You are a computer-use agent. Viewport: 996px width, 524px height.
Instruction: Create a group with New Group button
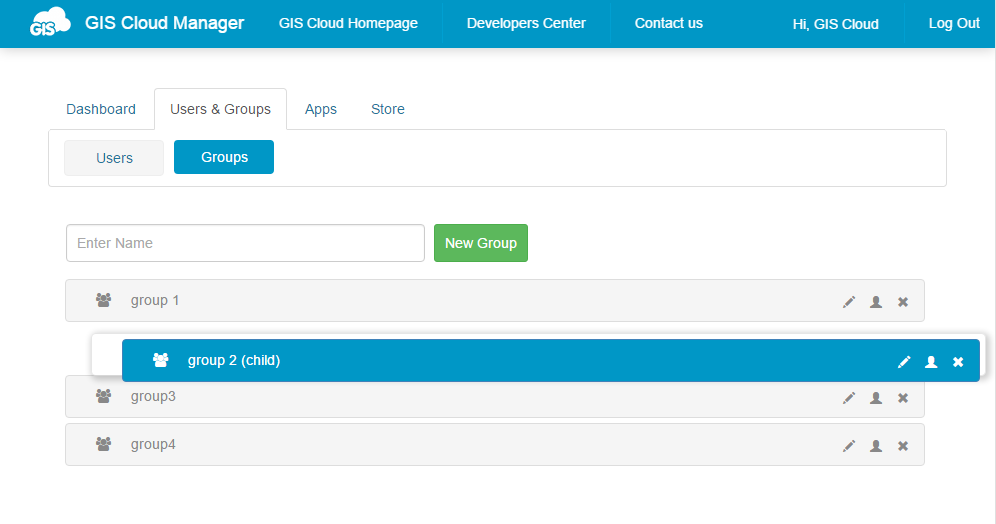[481, 243]
